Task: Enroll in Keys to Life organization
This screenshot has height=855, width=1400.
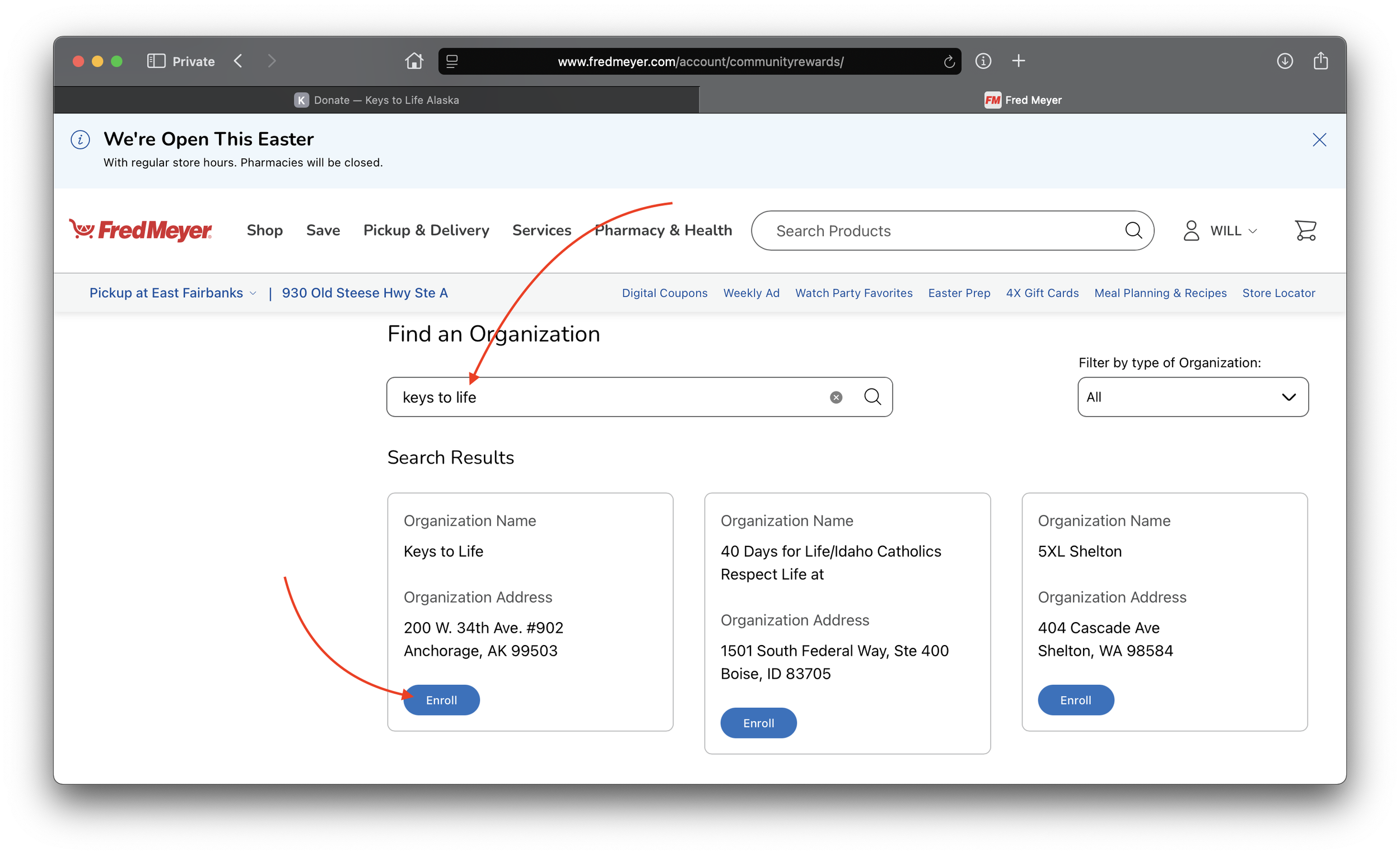Action: (441, 700)
